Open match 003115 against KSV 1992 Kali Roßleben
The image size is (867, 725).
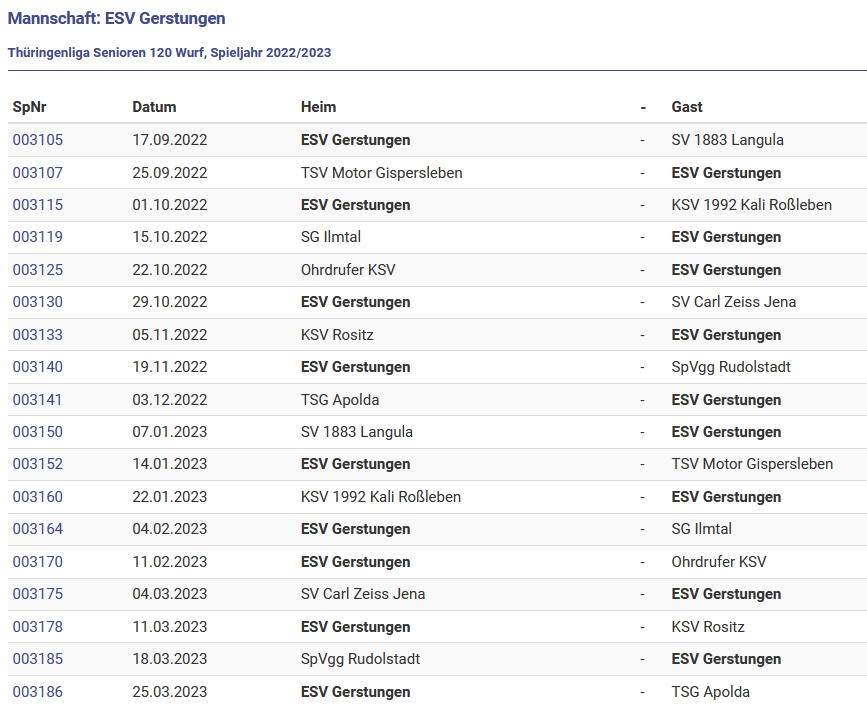click(x=38, y=205)
